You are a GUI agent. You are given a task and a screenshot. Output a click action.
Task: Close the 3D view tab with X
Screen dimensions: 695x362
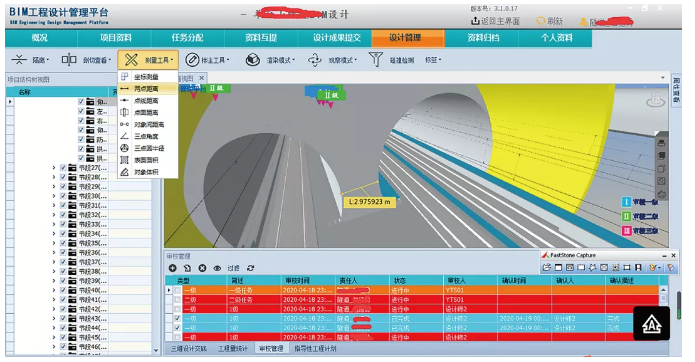point(202,78)
